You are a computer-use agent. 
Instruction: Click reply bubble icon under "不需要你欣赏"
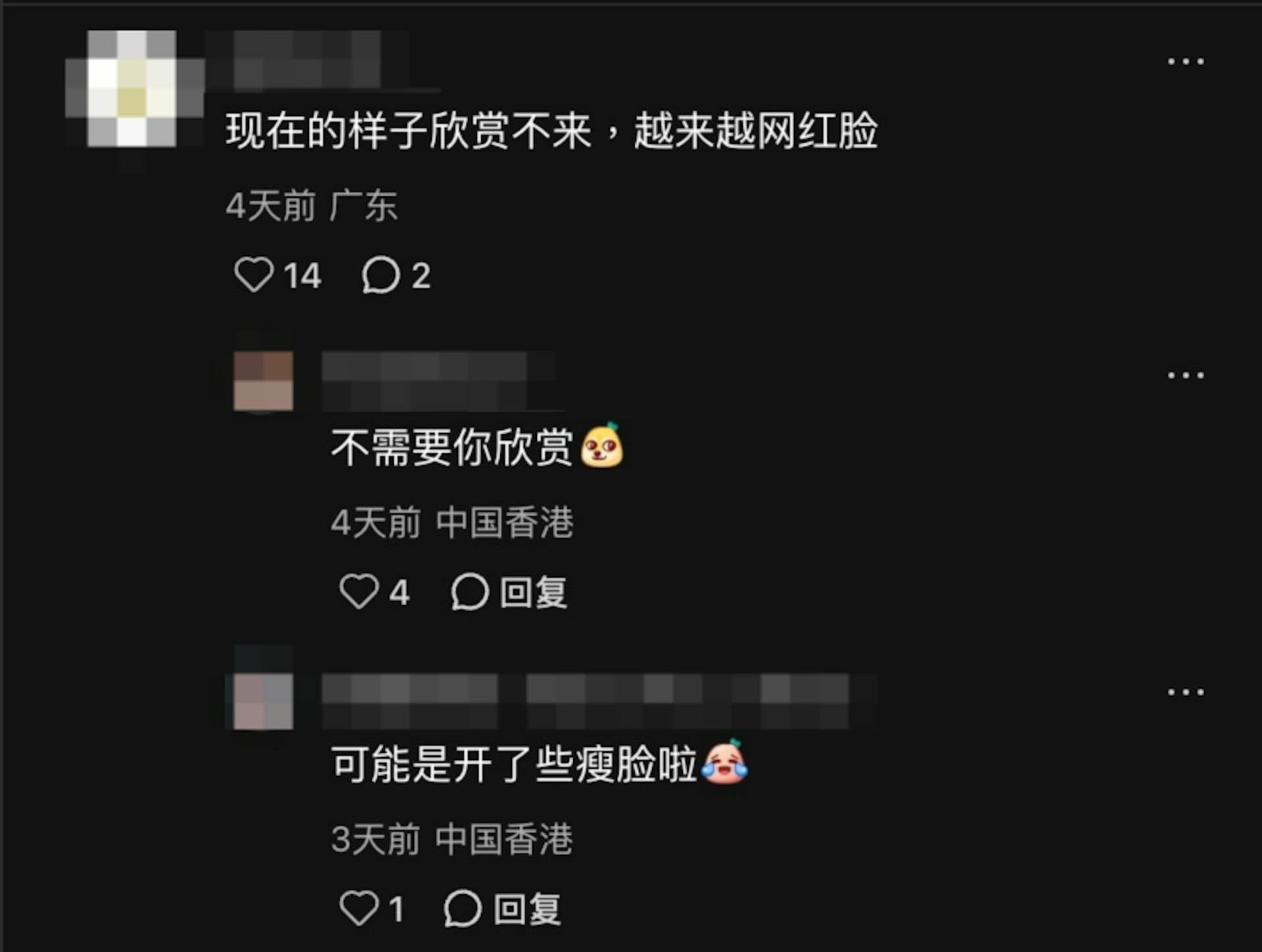470,591
